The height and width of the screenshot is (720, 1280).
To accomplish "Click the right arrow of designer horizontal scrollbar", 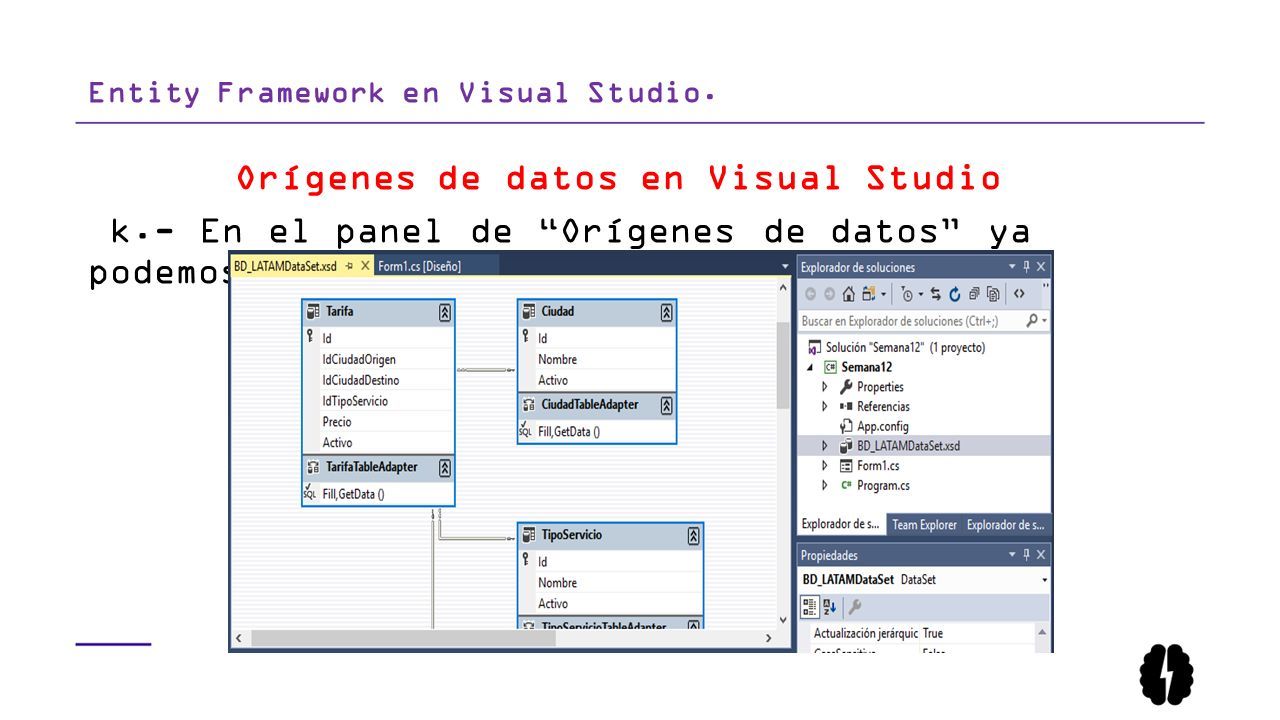I will [x=768, y=638].
